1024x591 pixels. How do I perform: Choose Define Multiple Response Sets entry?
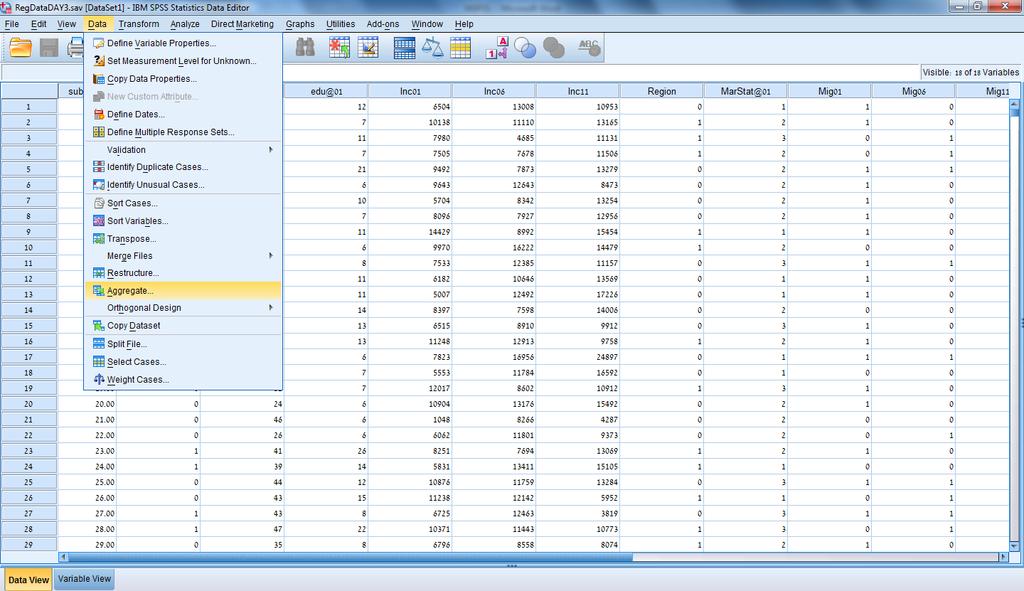click(183, 132)
